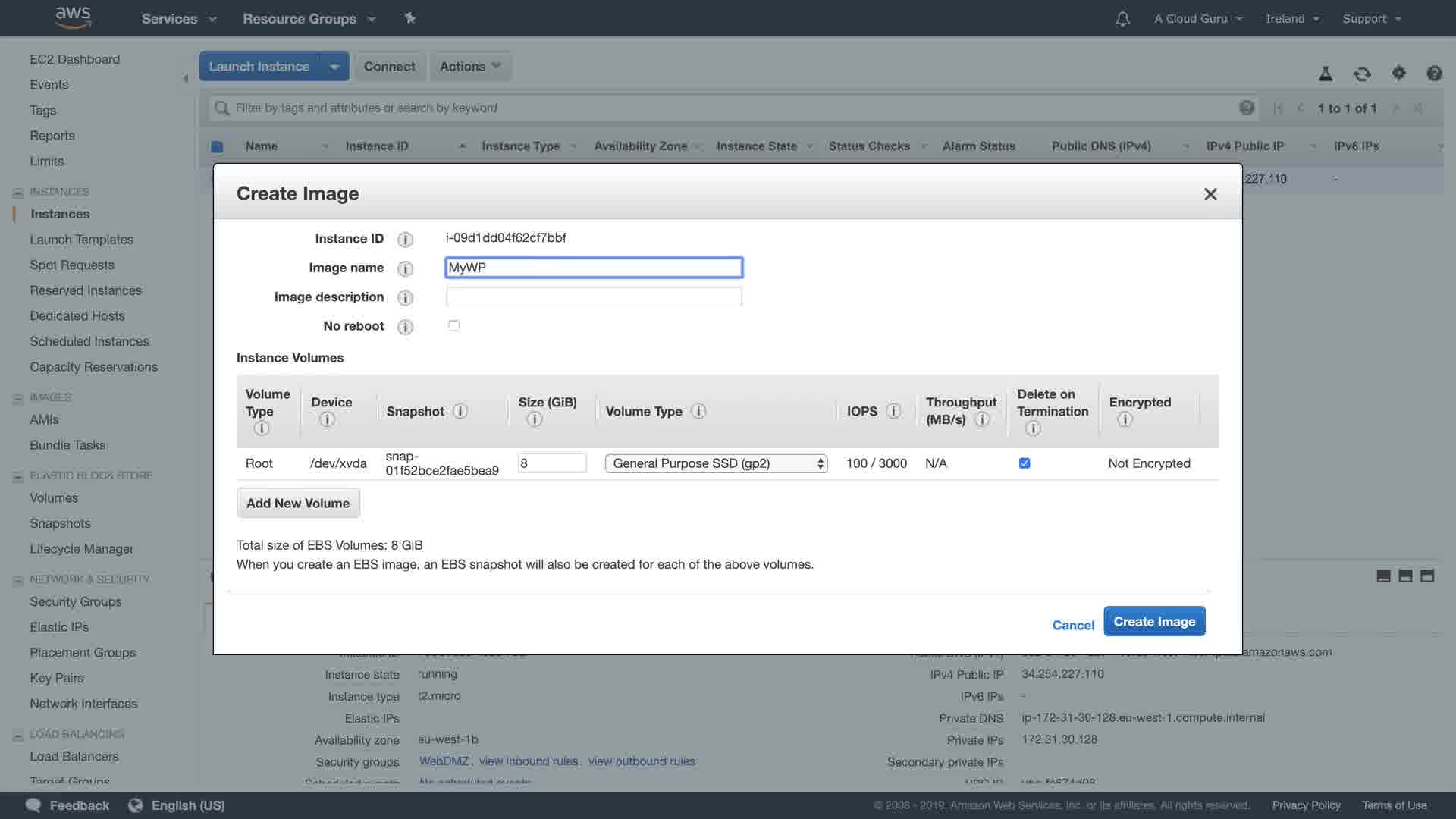Click the Create Image button
Image resolution: width=1456 pixels, height=819 pixels.
point(1154,621)
